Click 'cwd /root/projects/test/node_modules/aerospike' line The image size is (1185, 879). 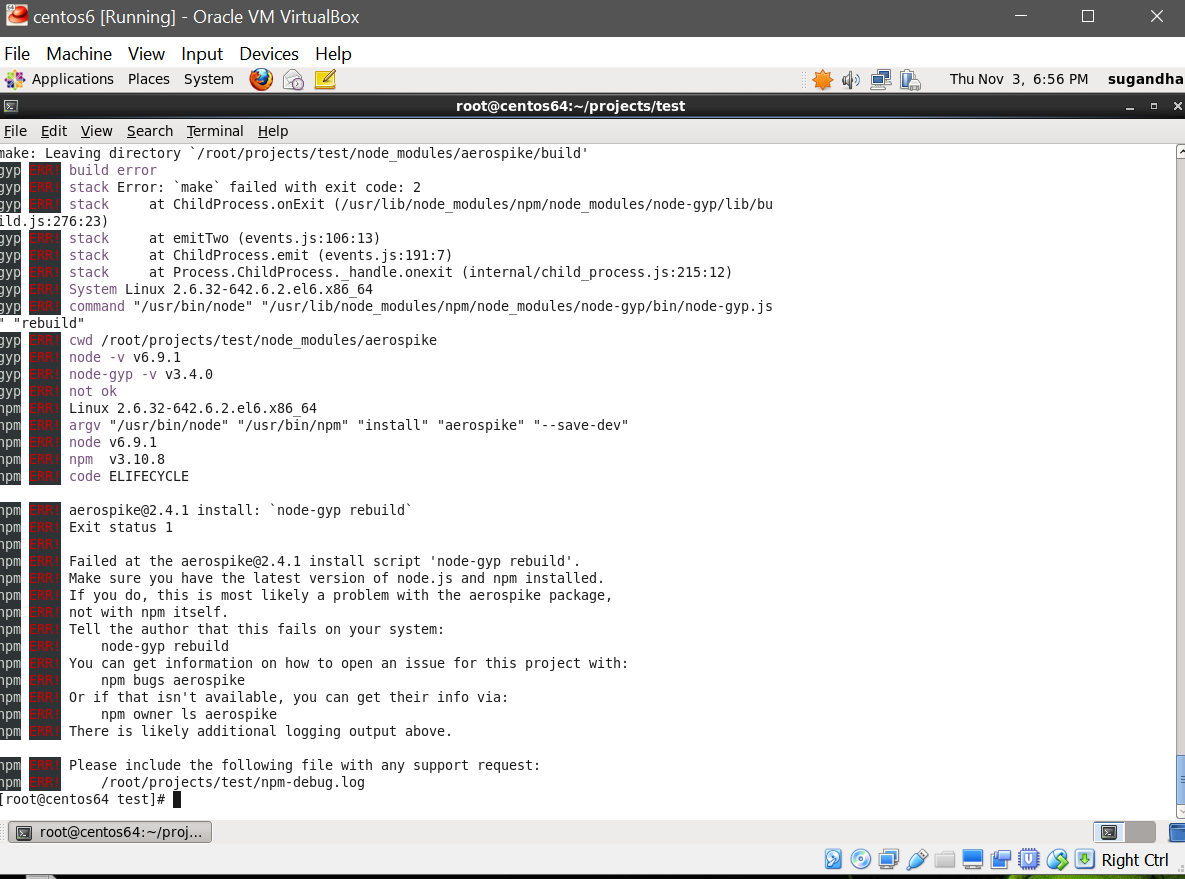252,340
